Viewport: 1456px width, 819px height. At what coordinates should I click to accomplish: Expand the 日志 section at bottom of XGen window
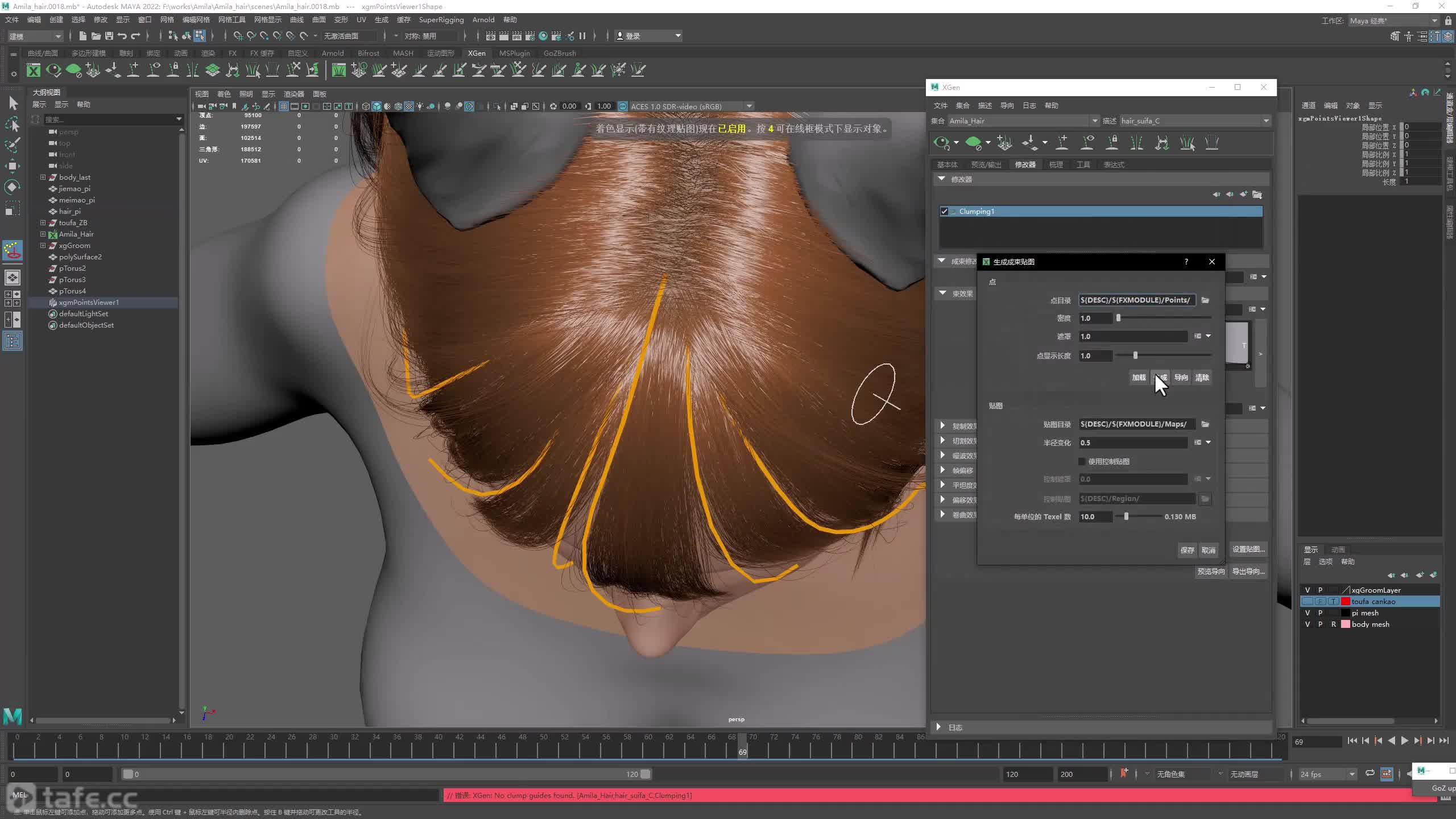(938, 727)
